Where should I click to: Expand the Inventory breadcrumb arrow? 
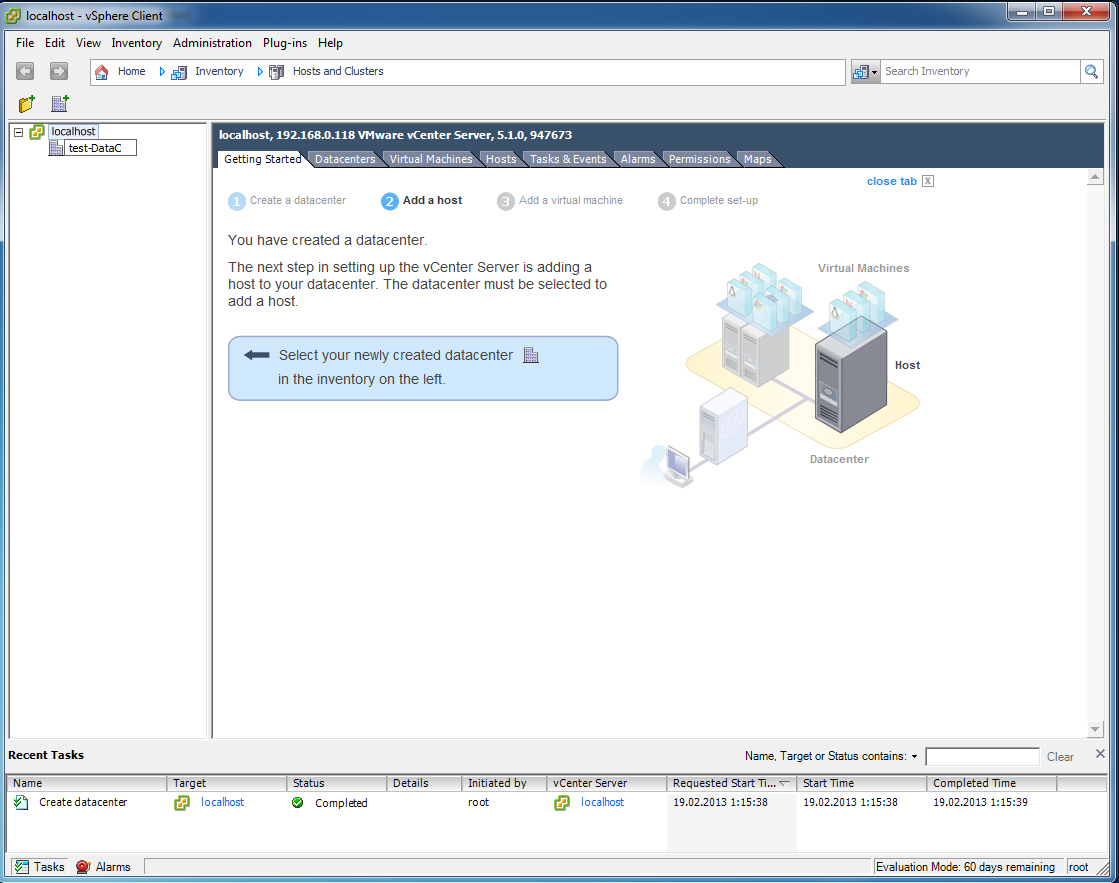260,71
